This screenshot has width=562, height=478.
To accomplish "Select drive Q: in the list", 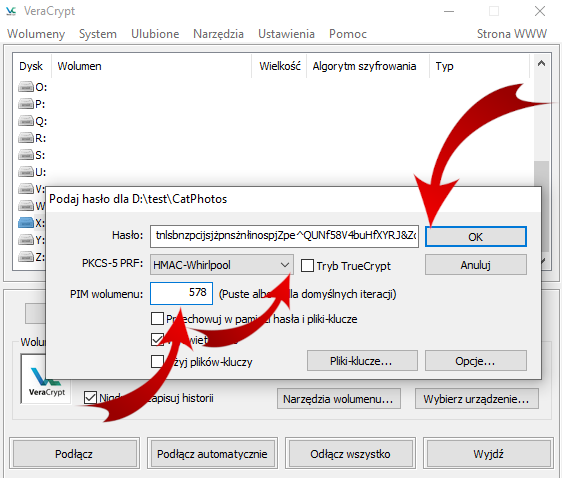I will (x=33, y=121).
